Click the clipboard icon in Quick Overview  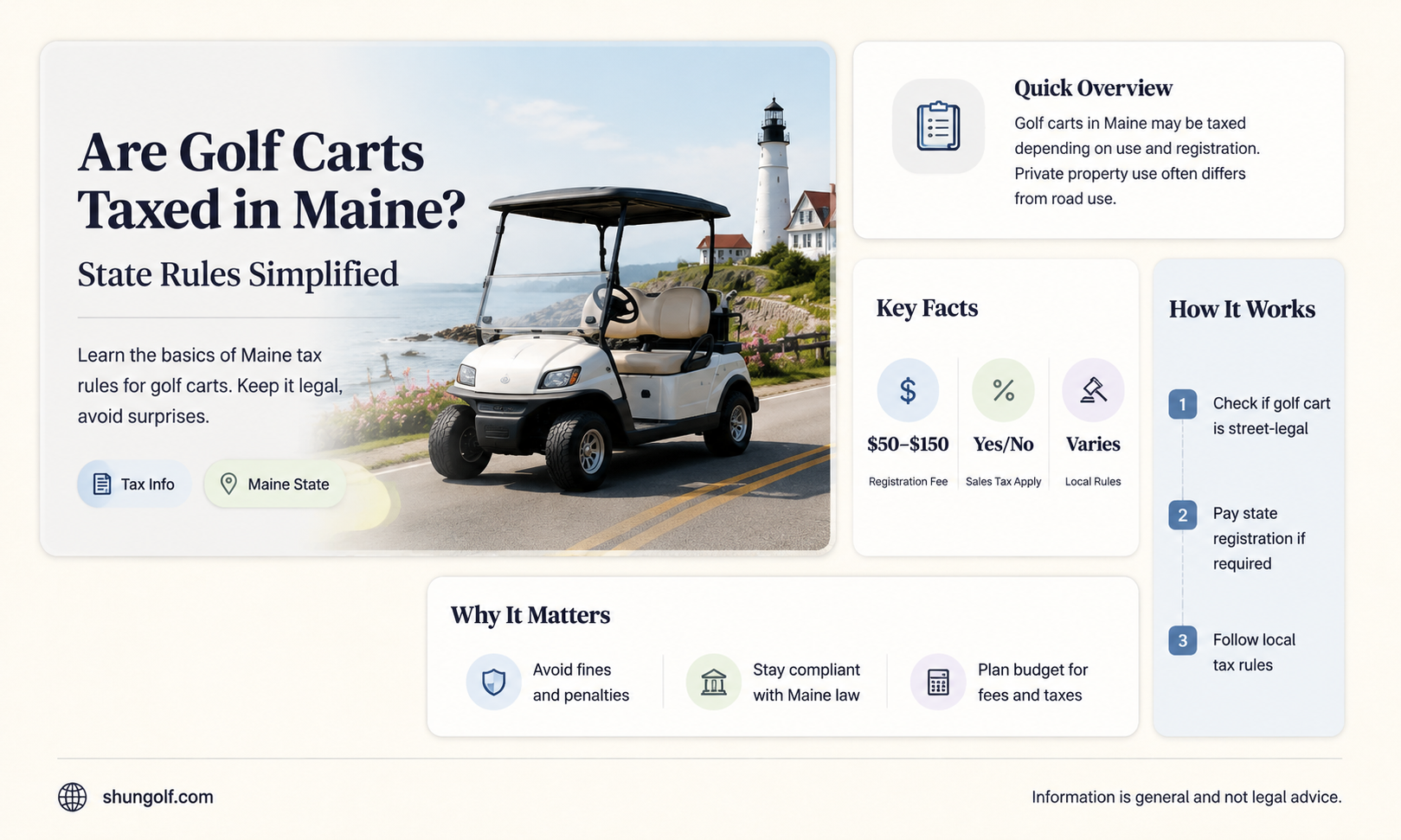938,126
